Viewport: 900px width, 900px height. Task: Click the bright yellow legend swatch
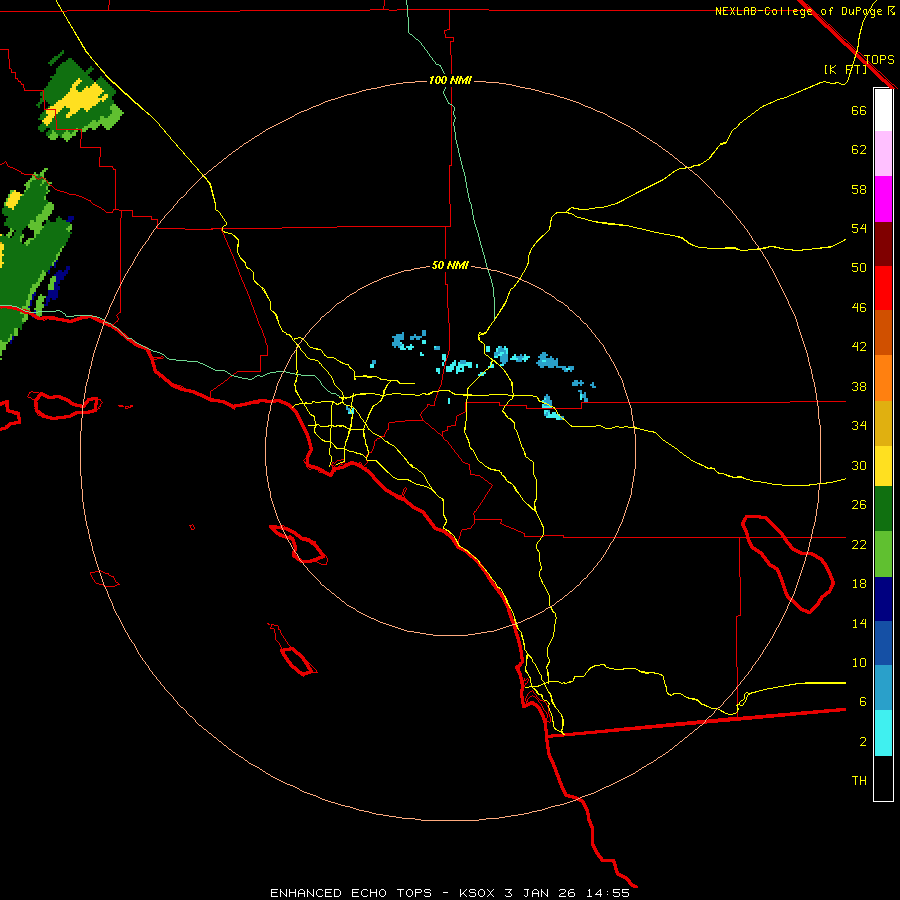pos(883,465)
